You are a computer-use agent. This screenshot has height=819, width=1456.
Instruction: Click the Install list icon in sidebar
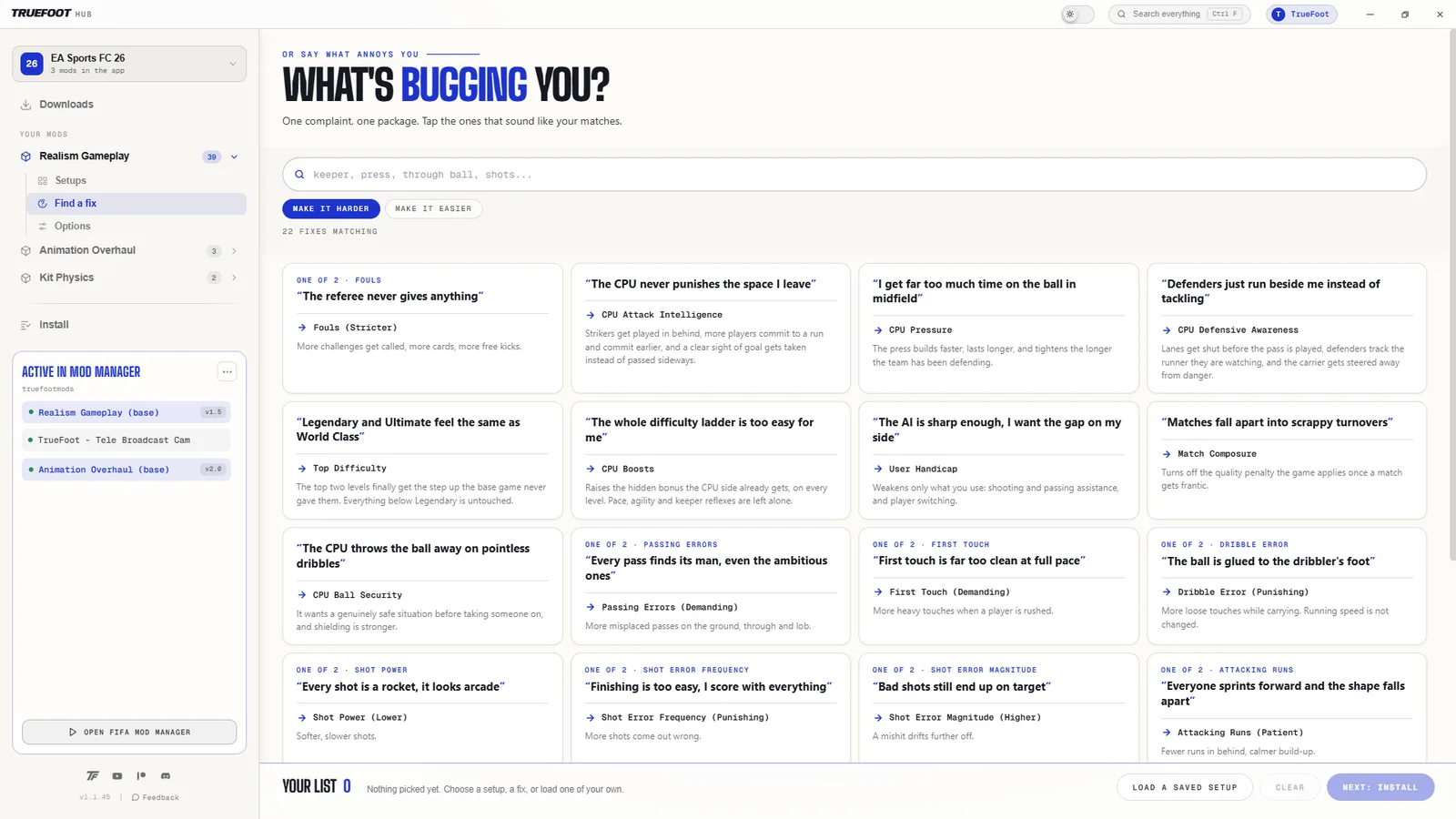(25, 325)
